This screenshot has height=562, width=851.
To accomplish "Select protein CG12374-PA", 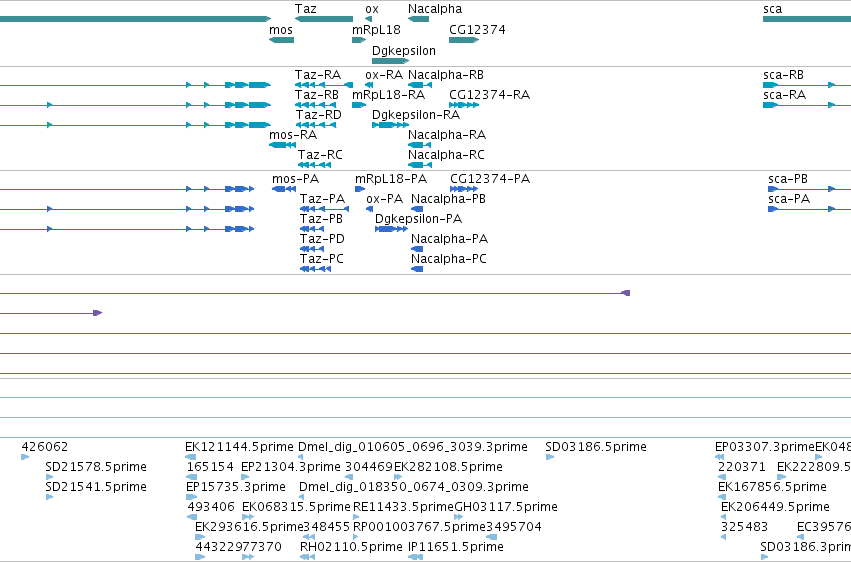I will coord(490,179).
